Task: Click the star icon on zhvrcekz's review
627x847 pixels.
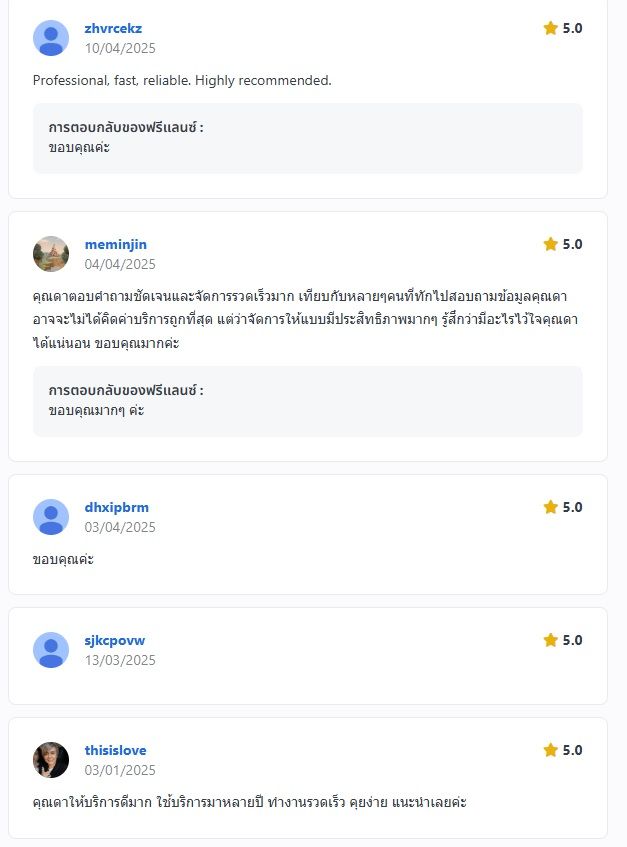Action: (x=550, y=28)
